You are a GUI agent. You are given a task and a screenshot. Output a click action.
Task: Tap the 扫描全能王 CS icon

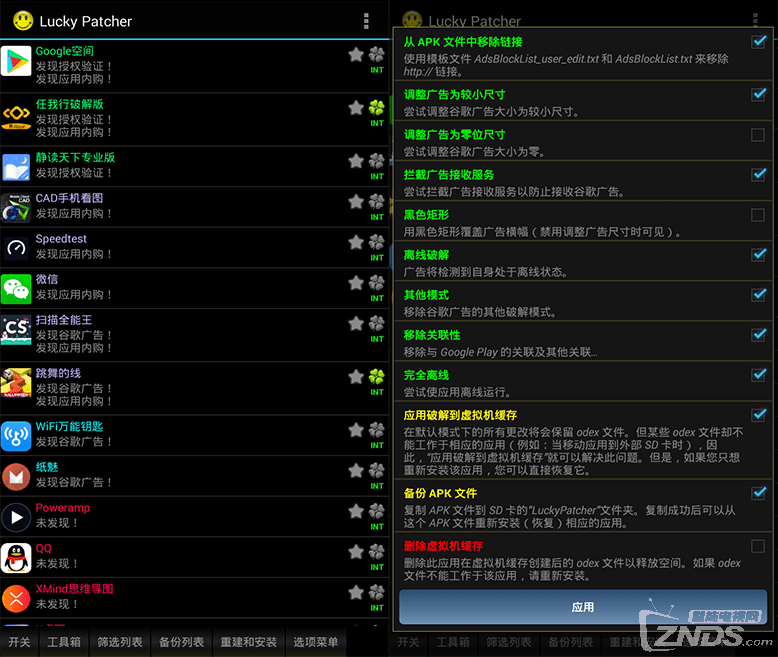tap(16, 329)
